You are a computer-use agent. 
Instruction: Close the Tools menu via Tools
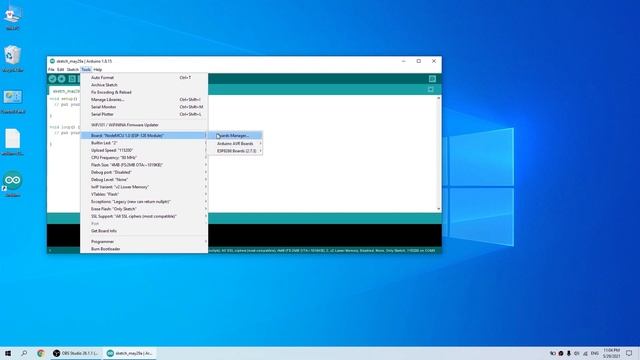coord(86,70)
